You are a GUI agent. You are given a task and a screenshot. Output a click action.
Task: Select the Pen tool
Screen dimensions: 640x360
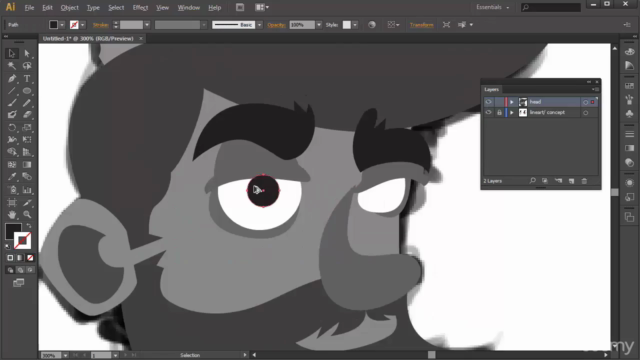coord(11,78)
